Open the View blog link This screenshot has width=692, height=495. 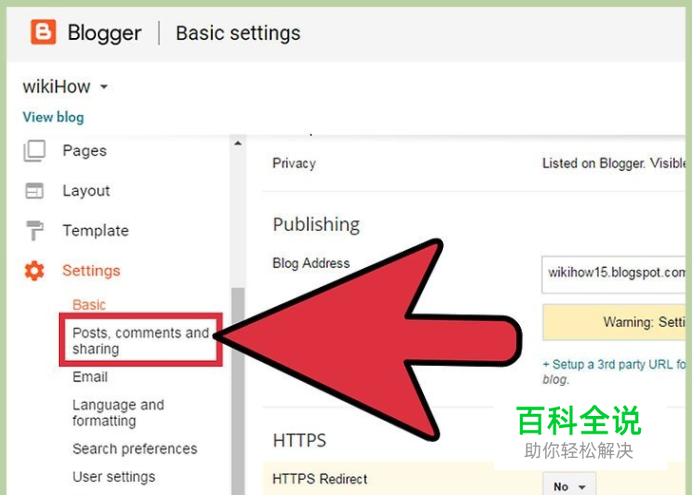coord(53,117)
